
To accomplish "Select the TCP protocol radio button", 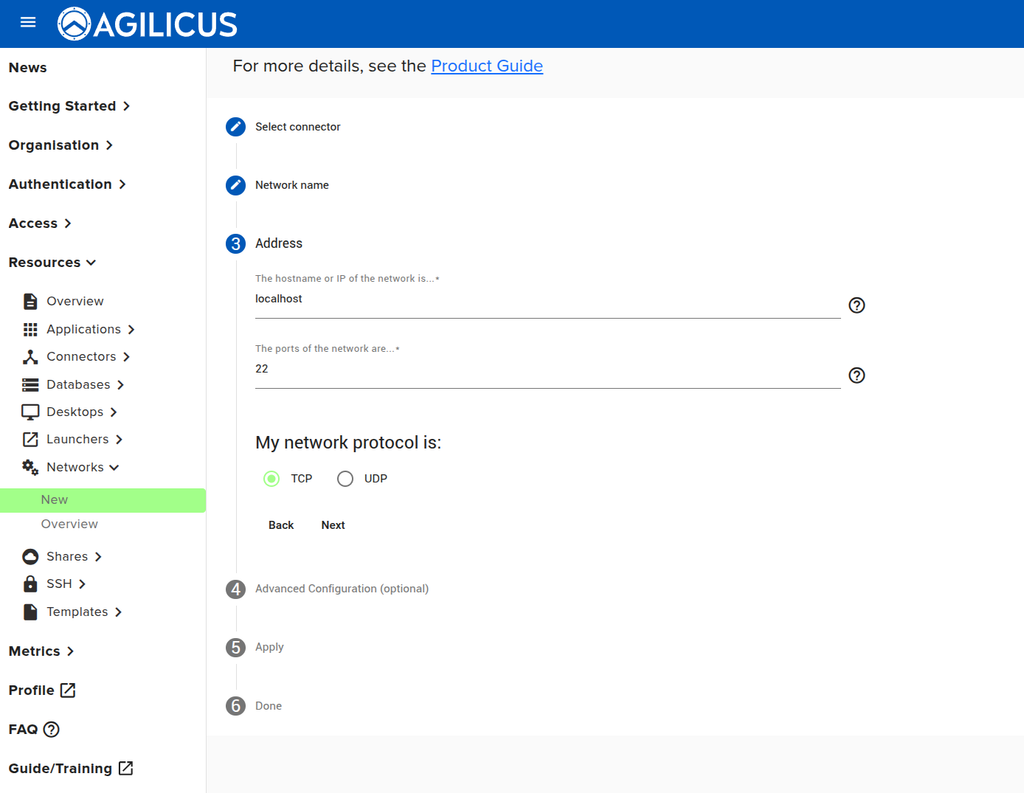I will pos(272,479).
